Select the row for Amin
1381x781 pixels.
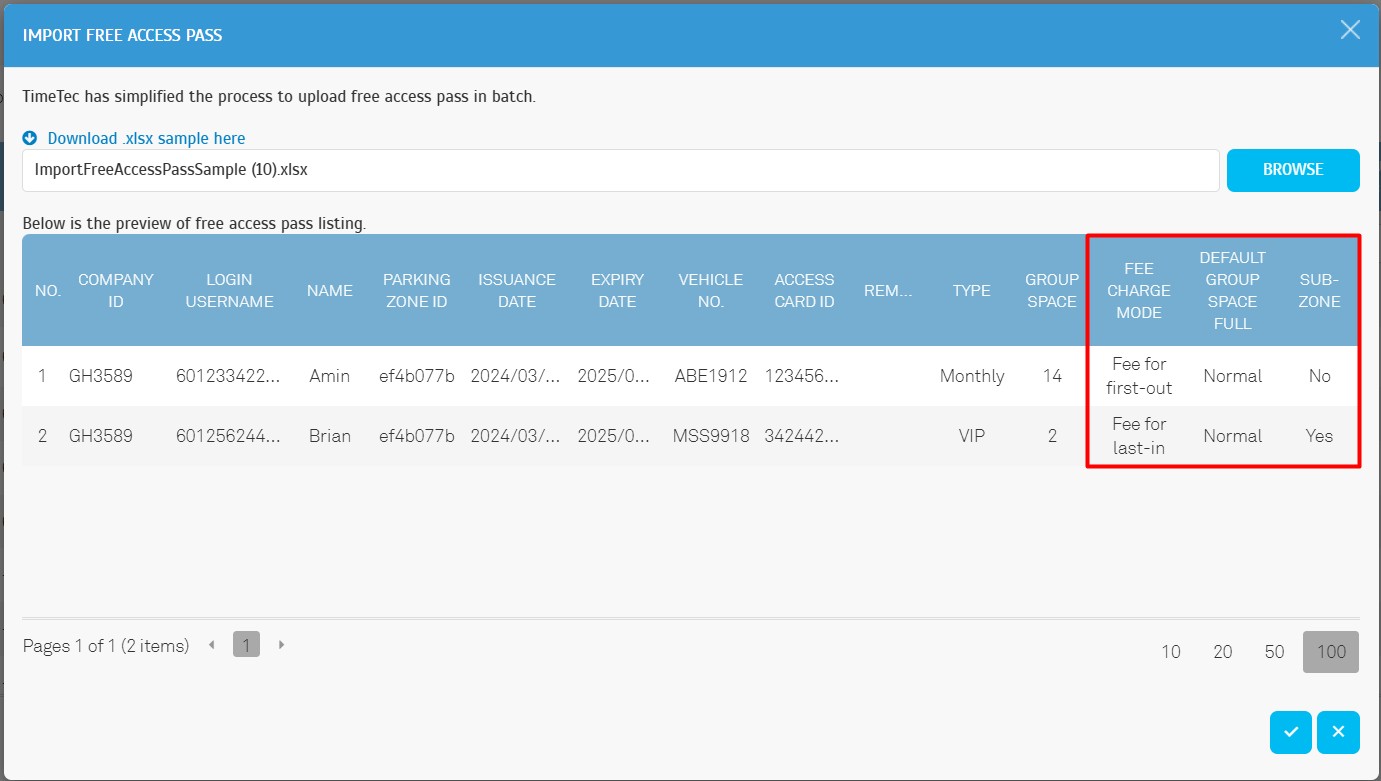[329, 376]
